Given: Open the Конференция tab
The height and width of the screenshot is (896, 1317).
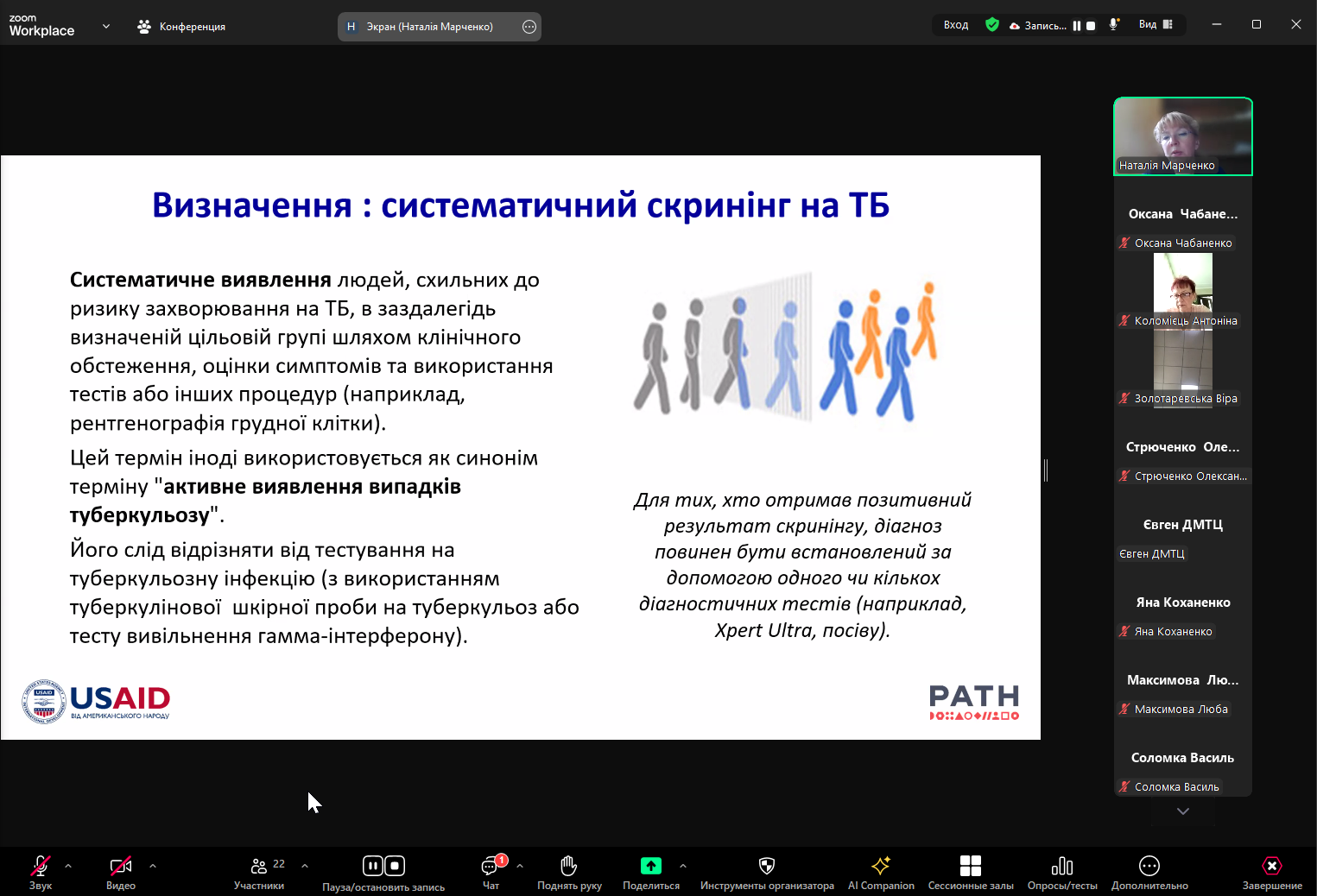Looking at the screenshot, I should point(181,27).
